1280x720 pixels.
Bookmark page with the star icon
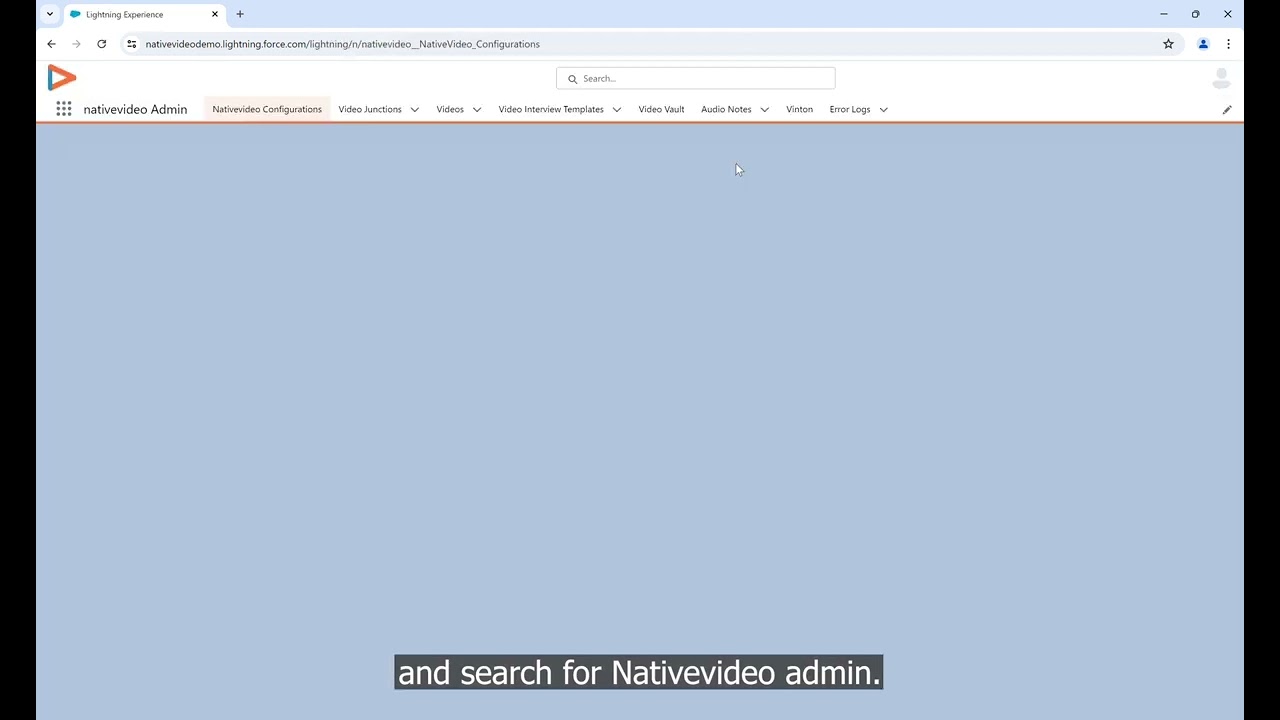[x=1168, y=44]
